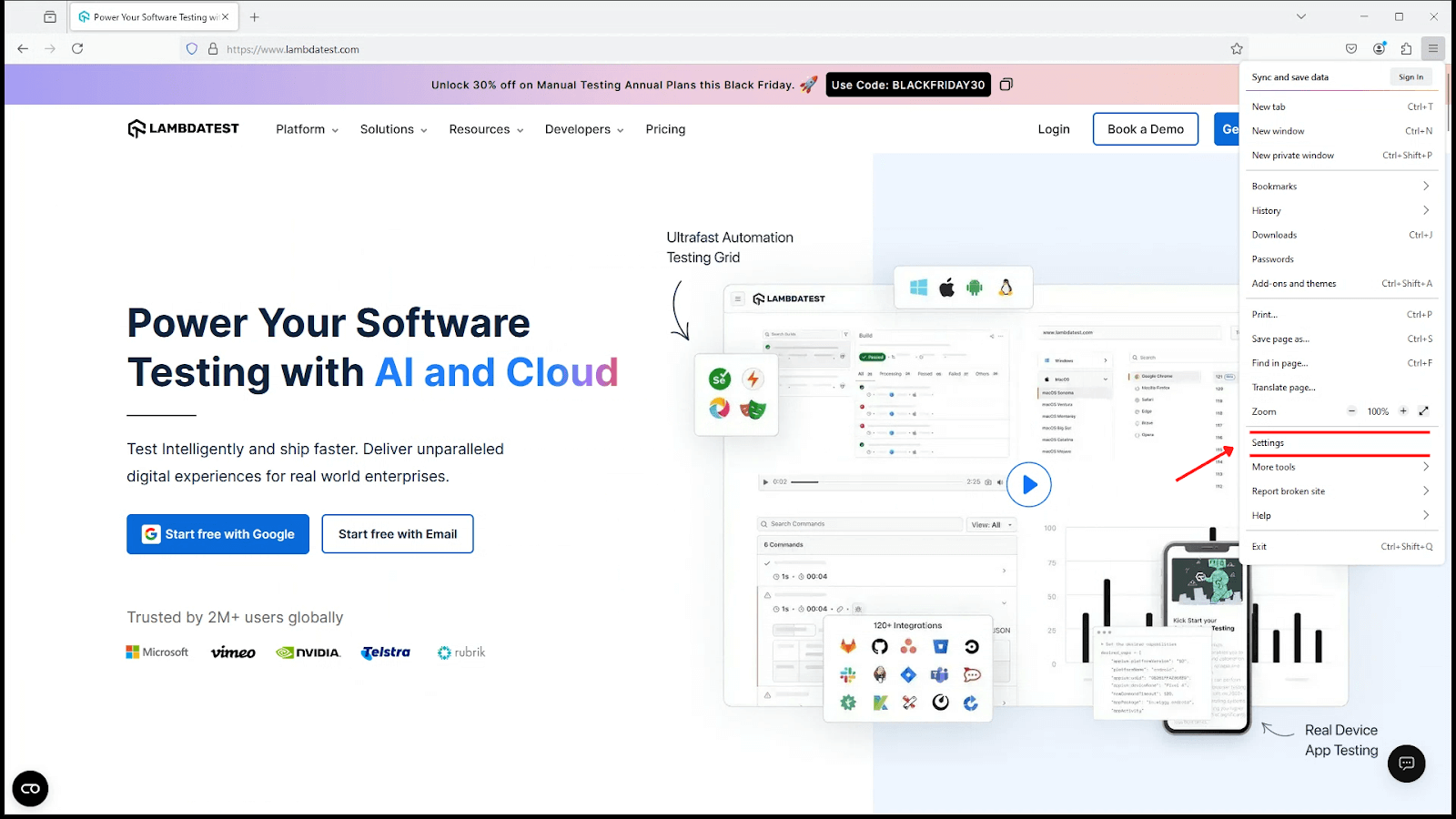Click the LambdaTest logo

point(184,128)
